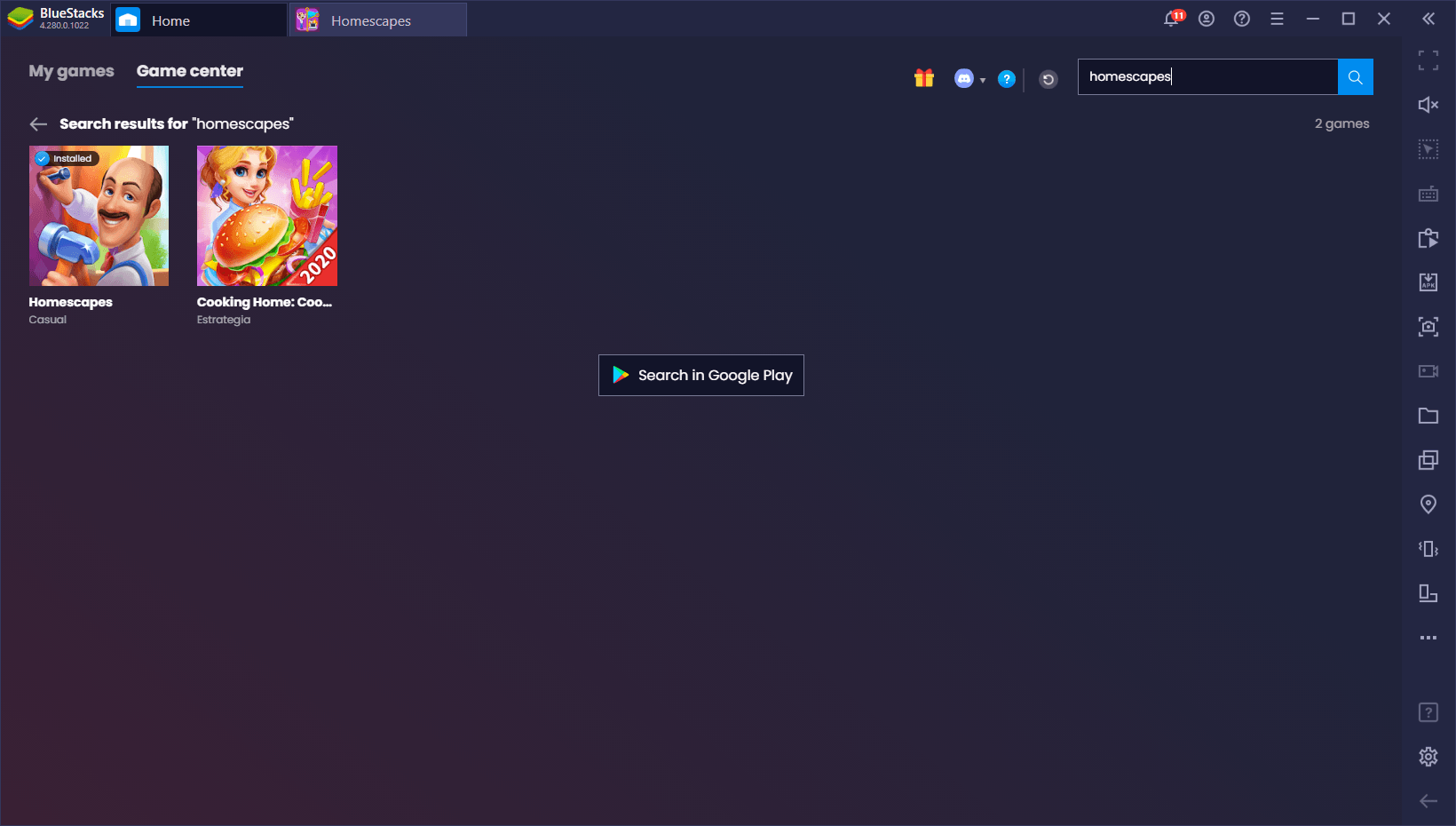Viewport: 1456px width, 826px height.
Task: Click the shake device icon
Action: click(1428, 549)
